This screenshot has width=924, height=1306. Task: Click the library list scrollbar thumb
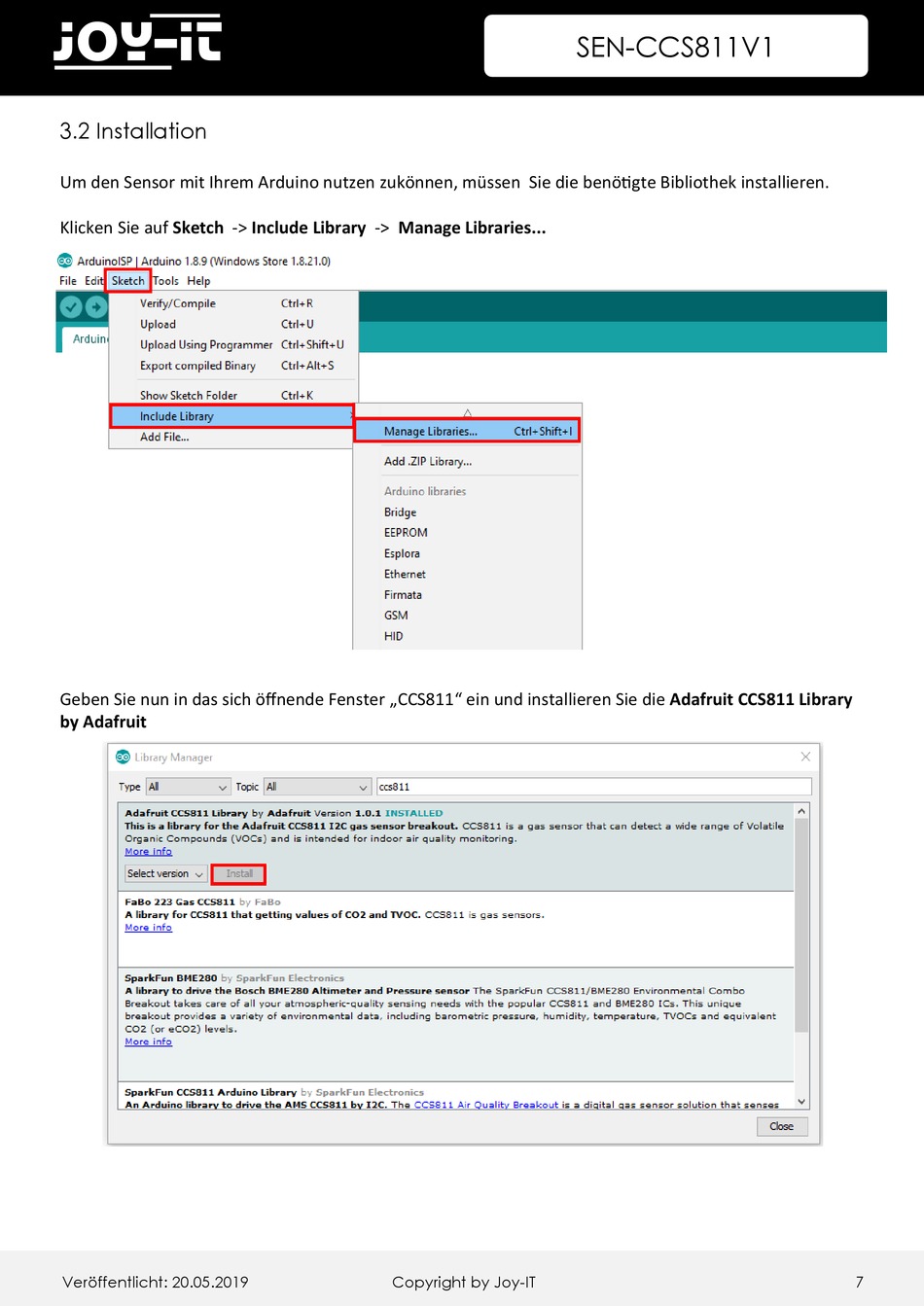point(801,925)
